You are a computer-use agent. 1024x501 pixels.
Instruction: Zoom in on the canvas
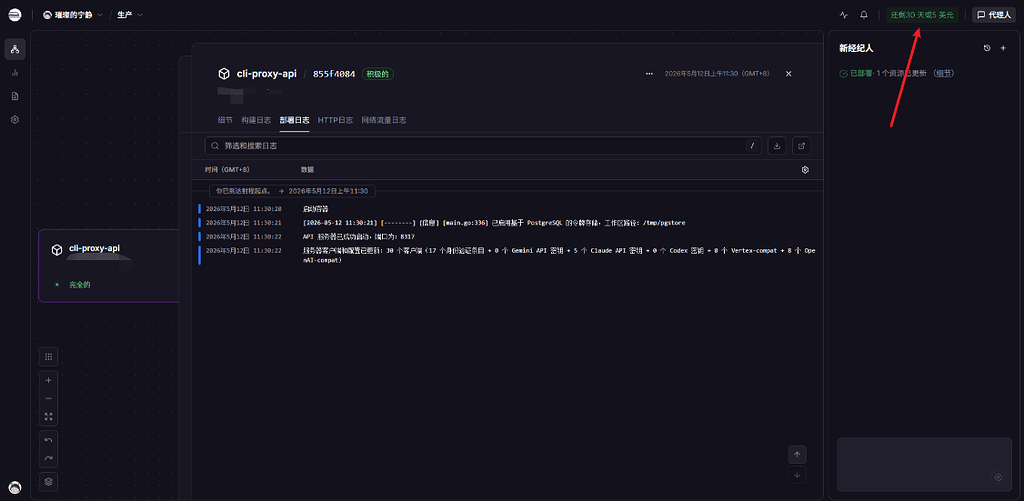tap(48, 380)
